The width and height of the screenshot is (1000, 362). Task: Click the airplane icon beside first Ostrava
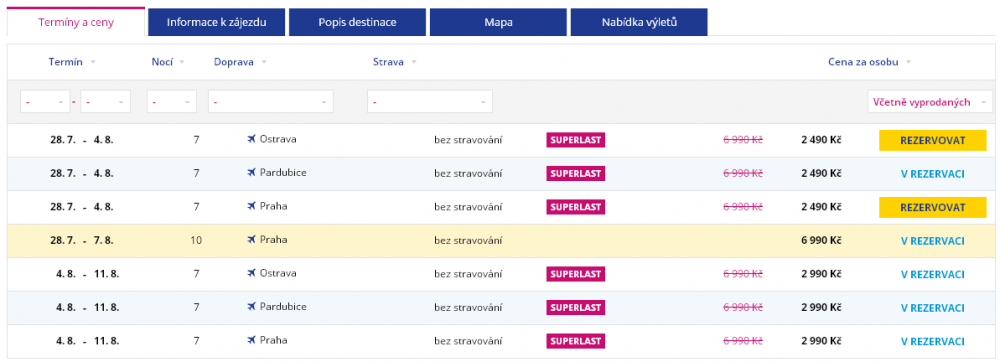(x=251, y=139)
